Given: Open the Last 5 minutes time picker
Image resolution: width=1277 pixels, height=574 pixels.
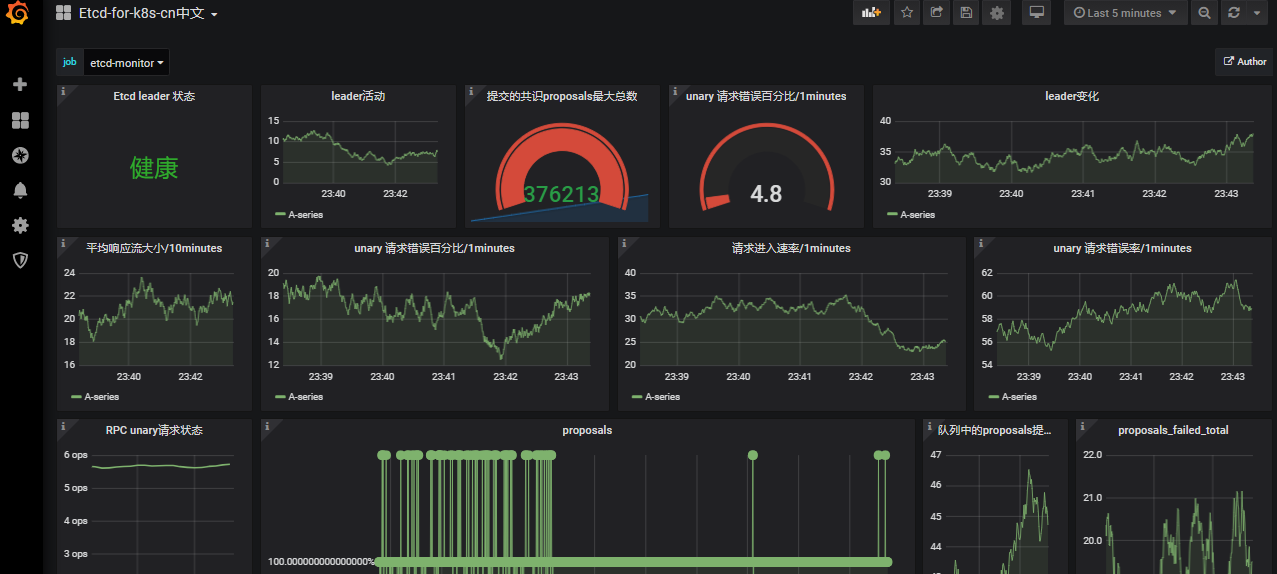Looking at the screenshot, I should [x=1126, y=13].
